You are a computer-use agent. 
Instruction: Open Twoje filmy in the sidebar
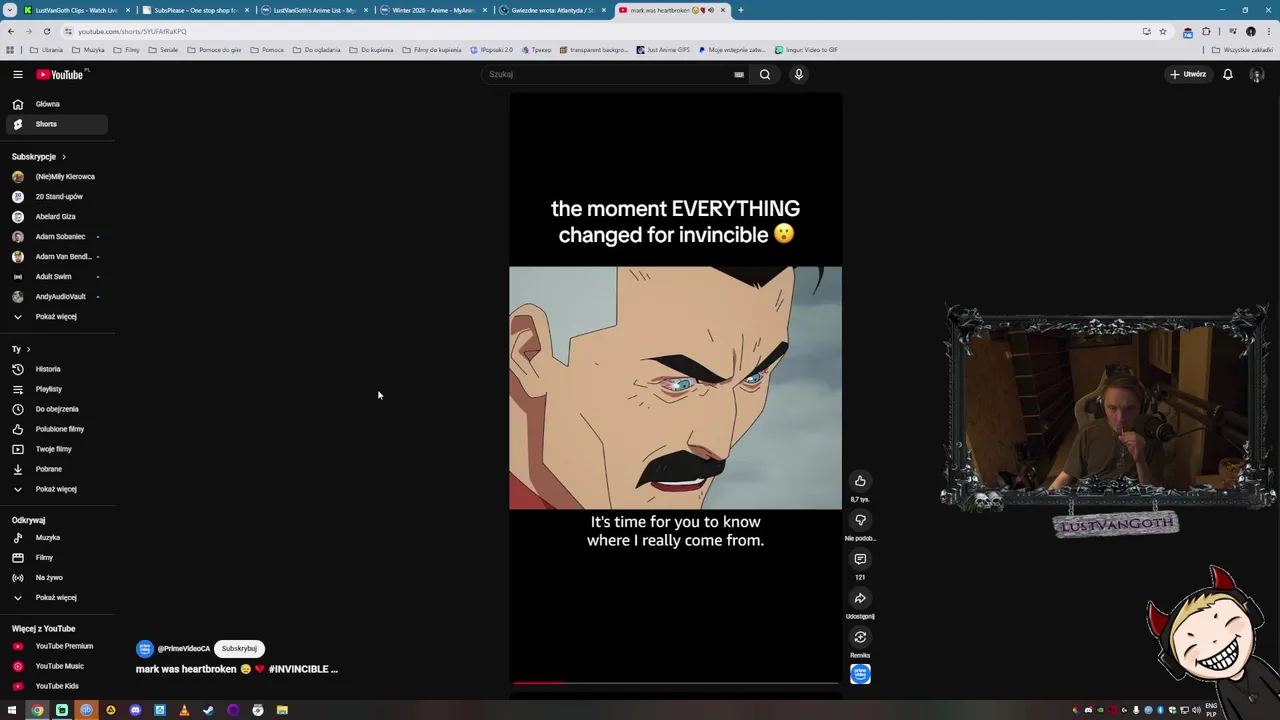click(55, 449)
